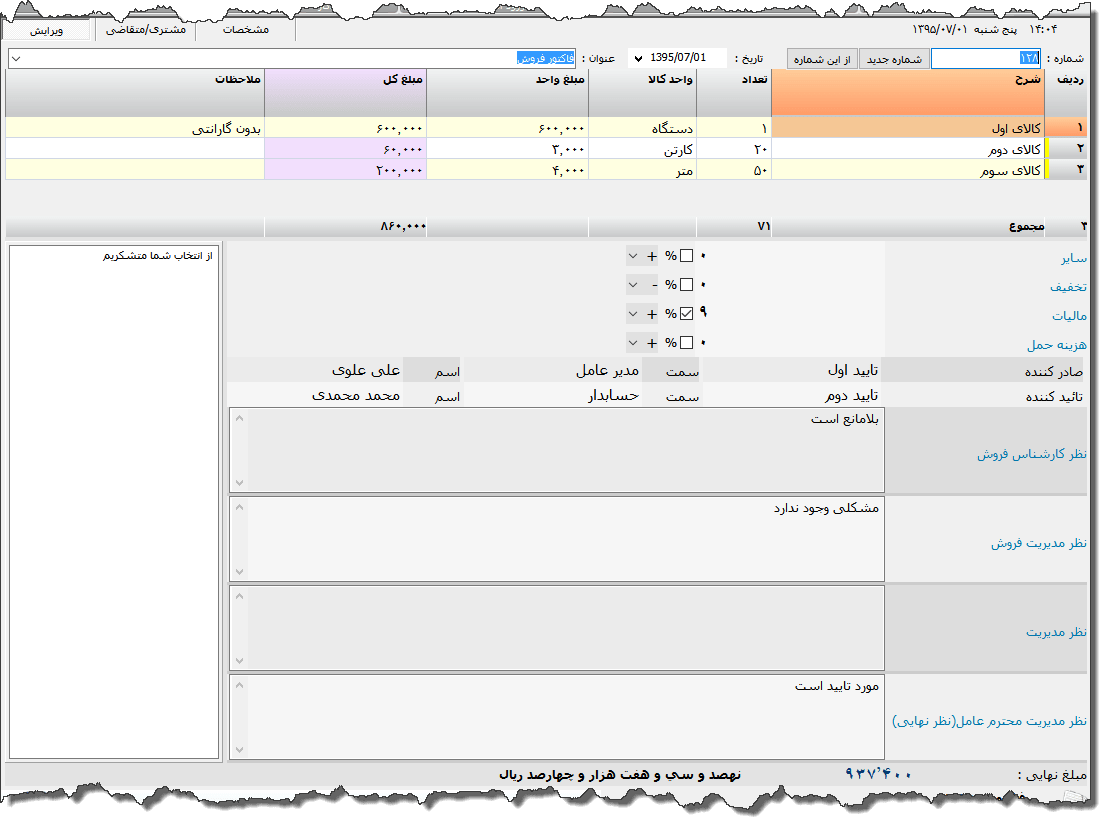Toggle the هزینه حمل percent checkbox
The width and height of the screenshot is (1099, 818).
(686, 343)
